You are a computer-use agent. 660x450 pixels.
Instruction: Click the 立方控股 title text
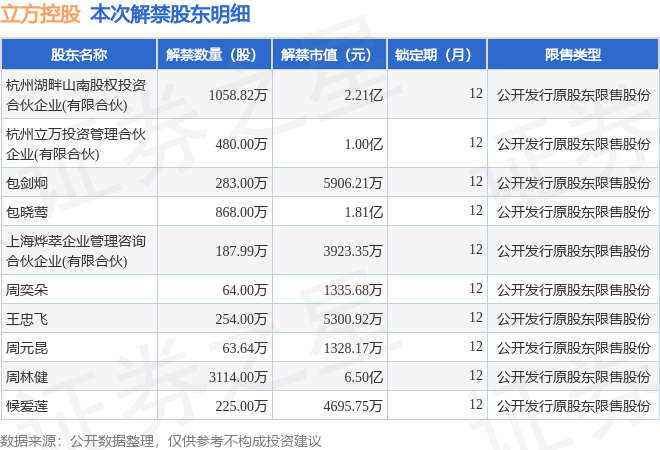click(40, 14)
